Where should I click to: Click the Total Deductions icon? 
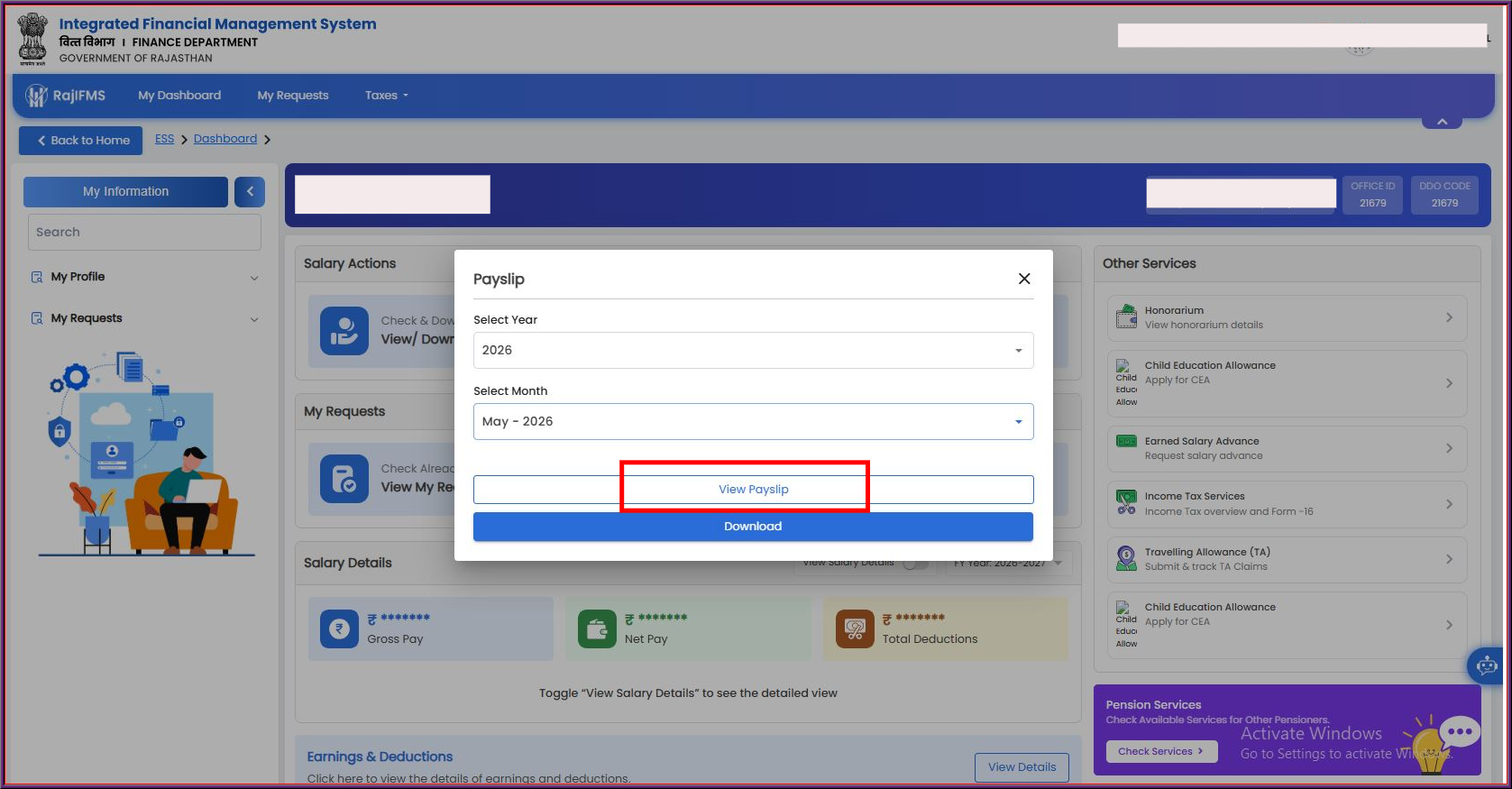coord(855,628)
